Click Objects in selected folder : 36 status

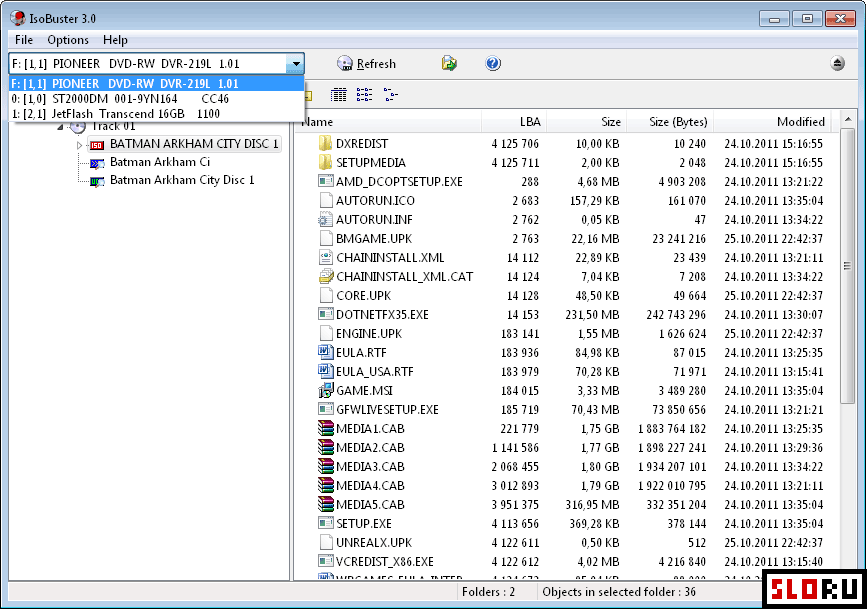619,592
